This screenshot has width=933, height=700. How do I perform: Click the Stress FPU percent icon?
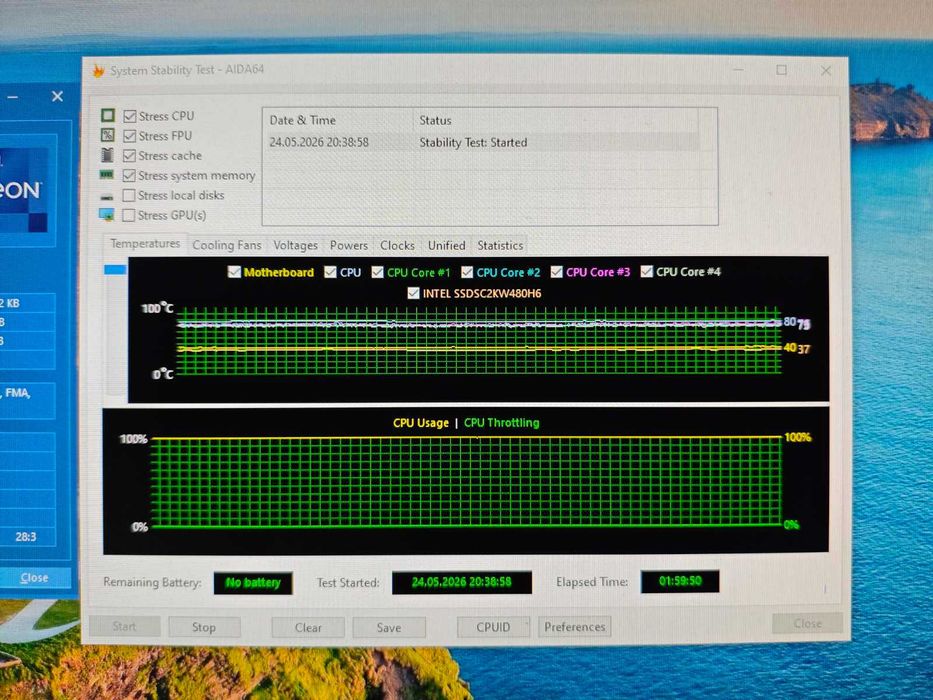pos(107,135)
